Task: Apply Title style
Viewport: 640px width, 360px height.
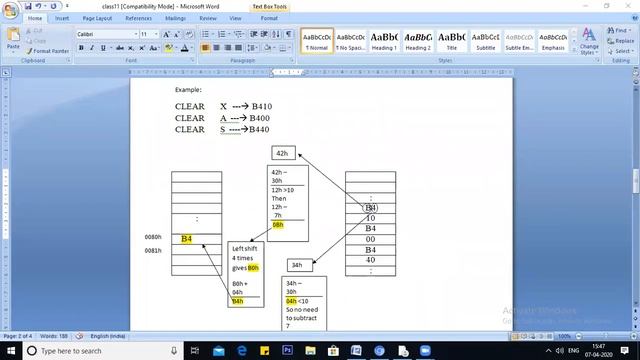Action: coord(451,41)
